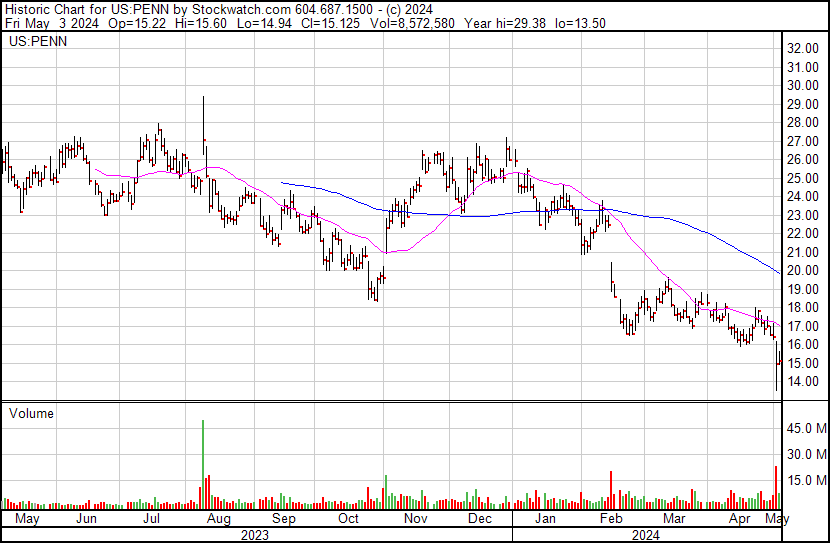This screenshot has height=543, width=830.
Task: Click the Stockwatch.com text in header
Action: coord(241,10)
